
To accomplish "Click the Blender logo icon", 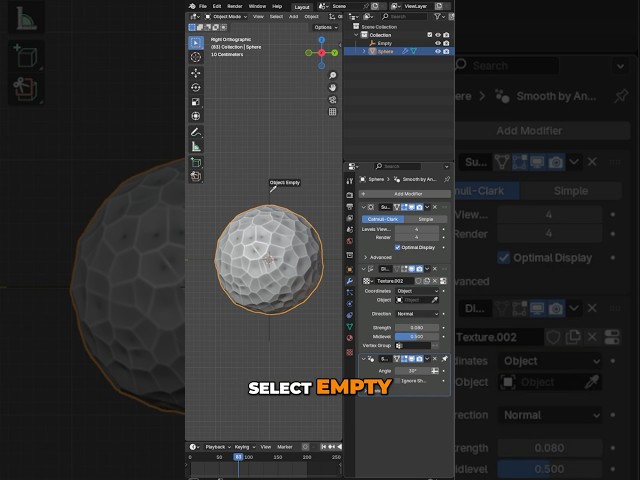I will (192, 6).
